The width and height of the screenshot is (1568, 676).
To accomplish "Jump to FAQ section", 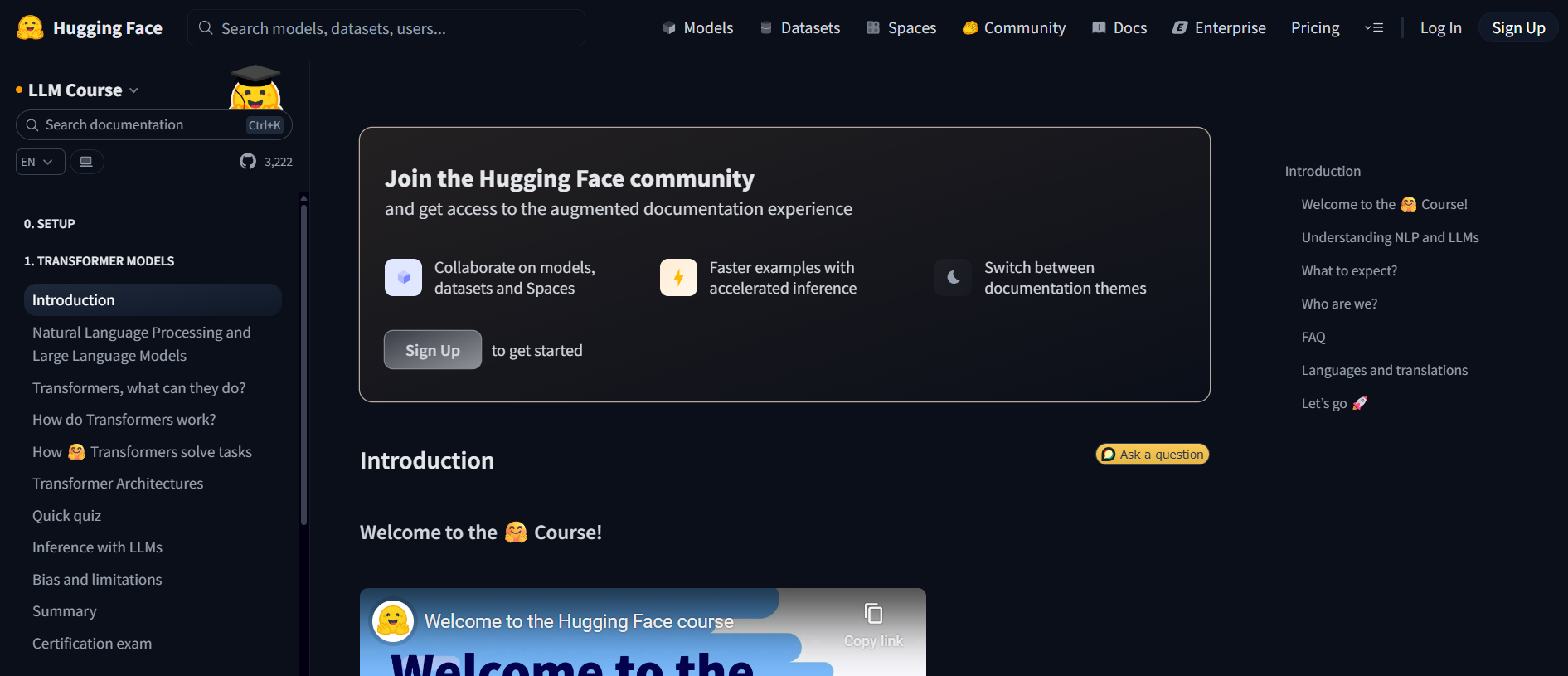I will click(1313, 337).
